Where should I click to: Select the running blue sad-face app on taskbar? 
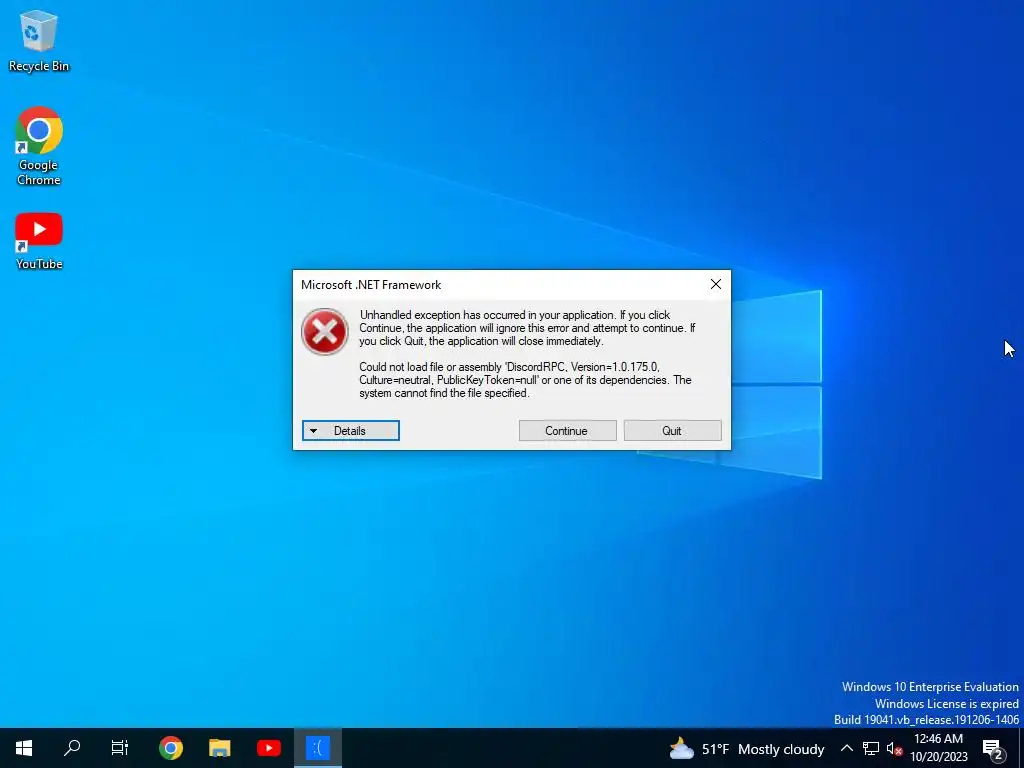tap(318, 748)
